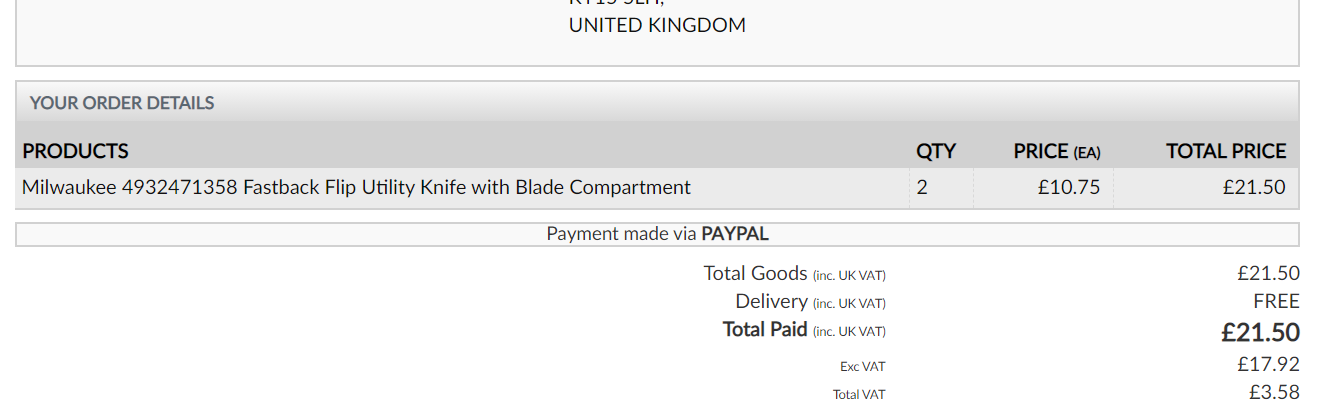
Task: Click the QTY column header
Action: tap(936, 151)
